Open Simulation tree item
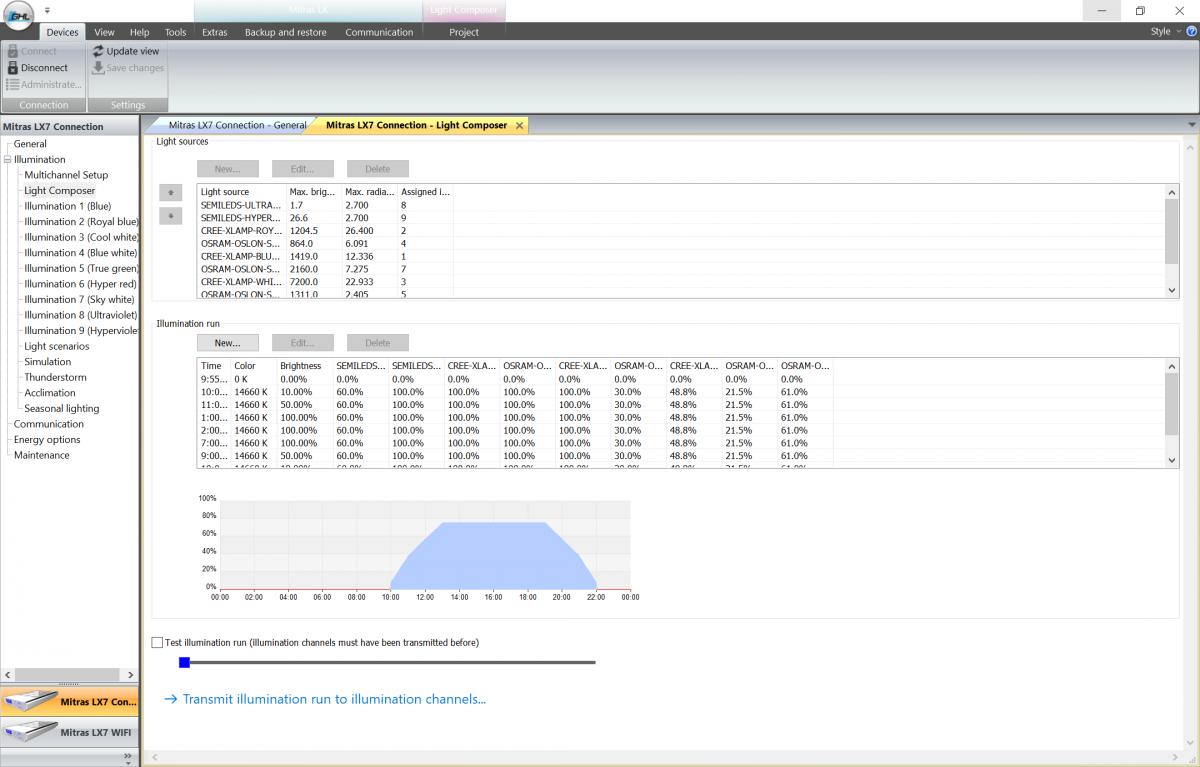1200x767 pixels. click(x=48, y=362)
